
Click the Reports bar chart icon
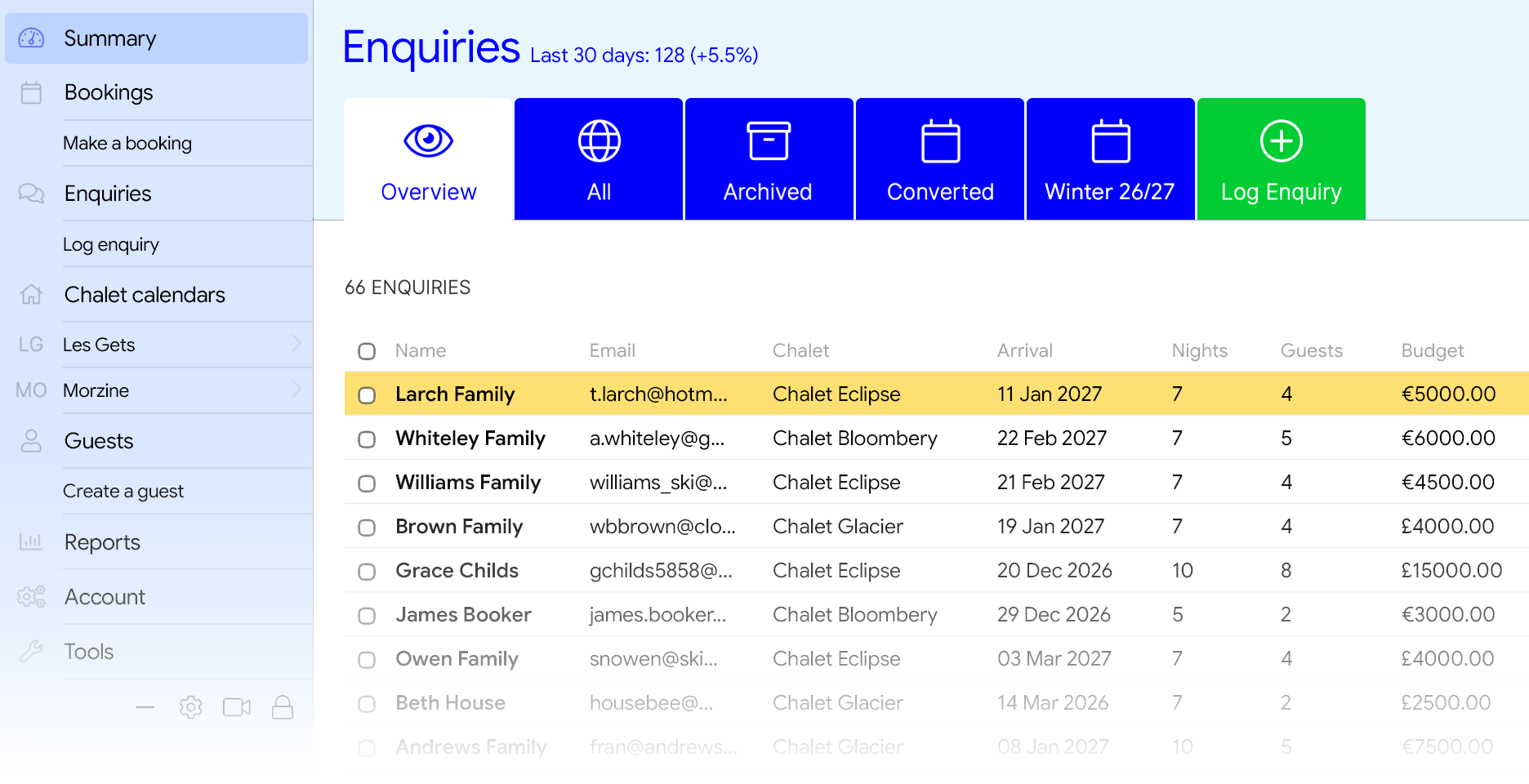pyautogui.click(x=31, y=541)
